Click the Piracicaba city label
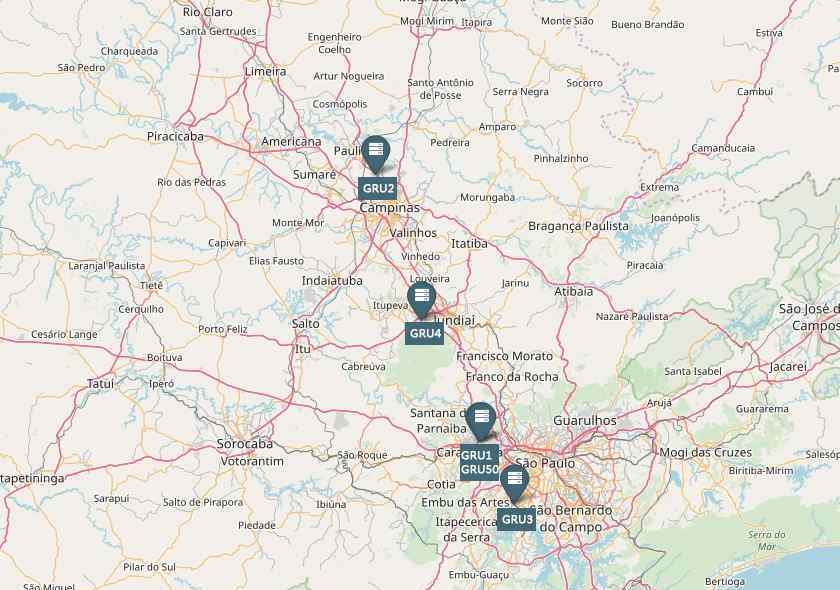The height and width of the screenshot is (590, 840). 175,137
